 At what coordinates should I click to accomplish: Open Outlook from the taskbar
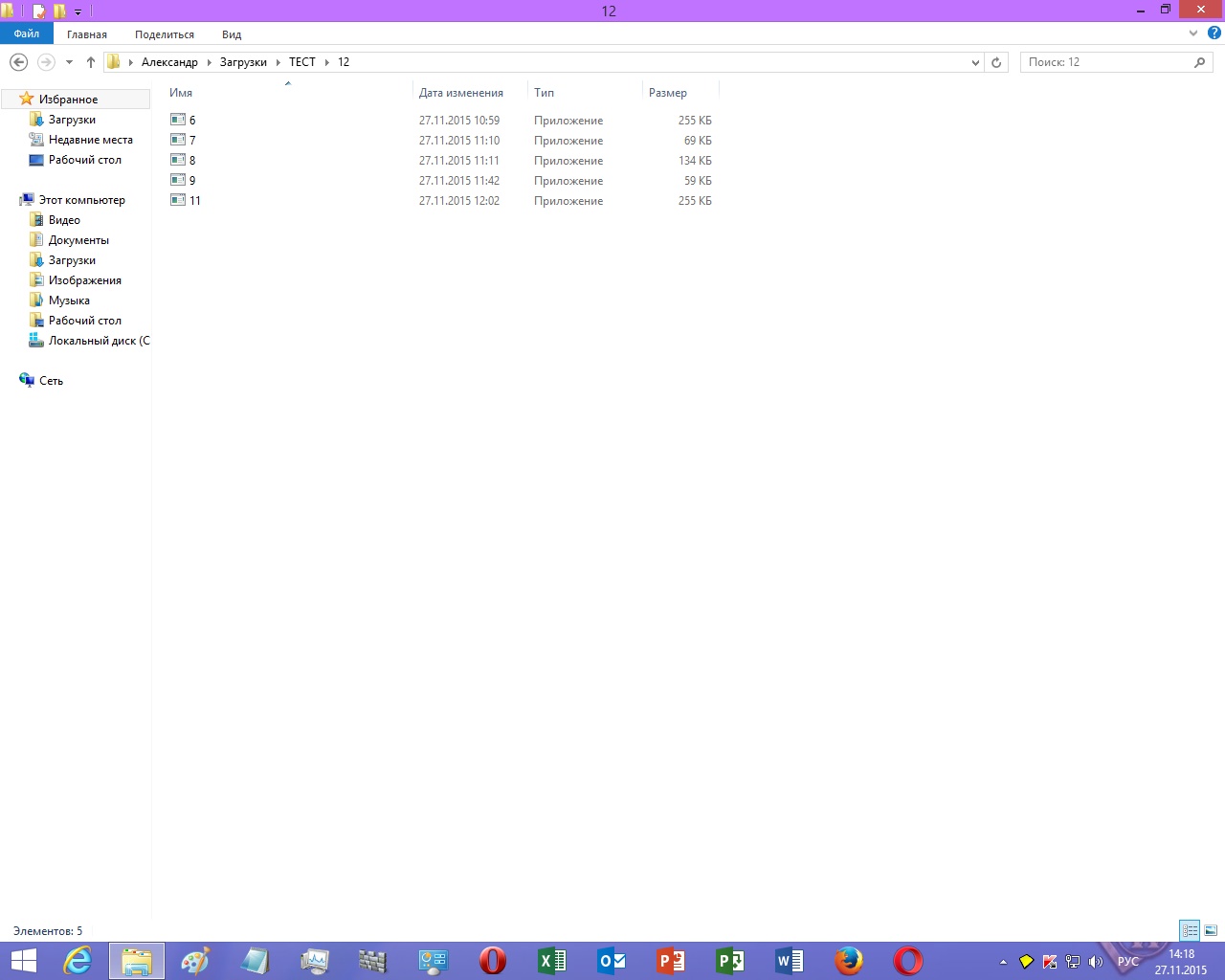pos(612,960)
